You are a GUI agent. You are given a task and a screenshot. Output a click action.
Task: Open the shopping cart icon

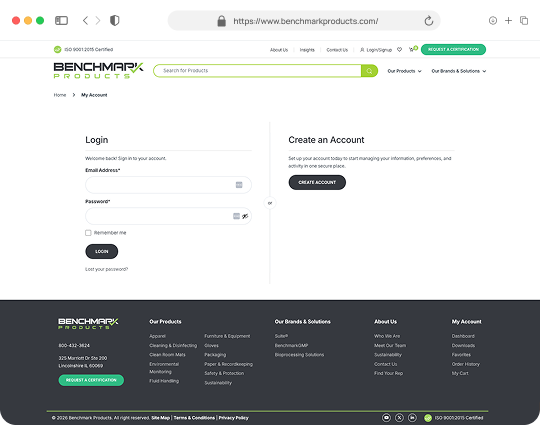coord(413,49)
